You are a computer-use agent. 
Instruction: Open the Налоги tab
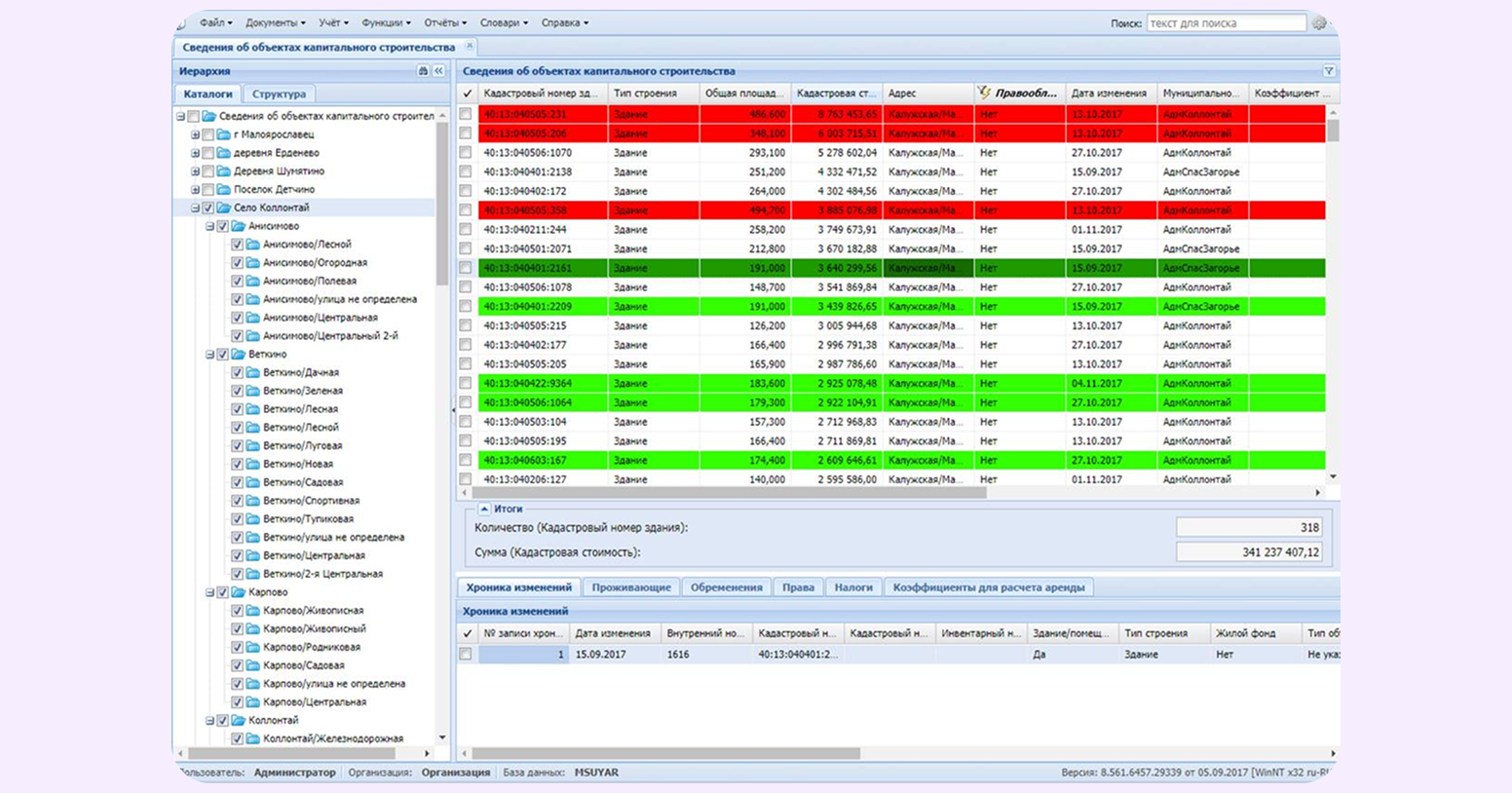853,587
